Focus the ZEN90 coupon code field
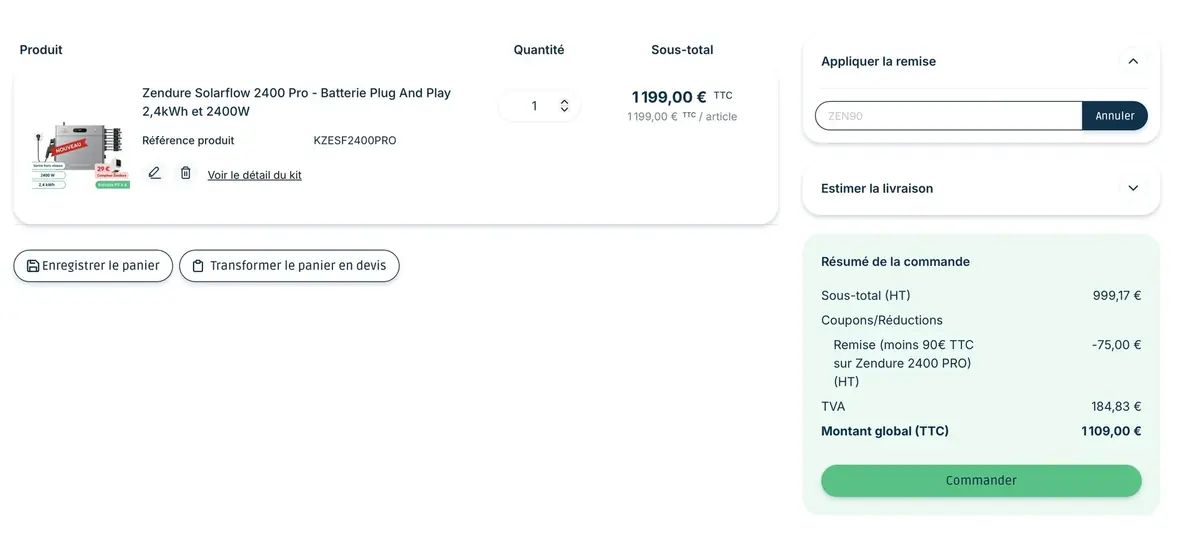Image resolution: width=1200 pixels, height=544 pixels. click(947, 116)
